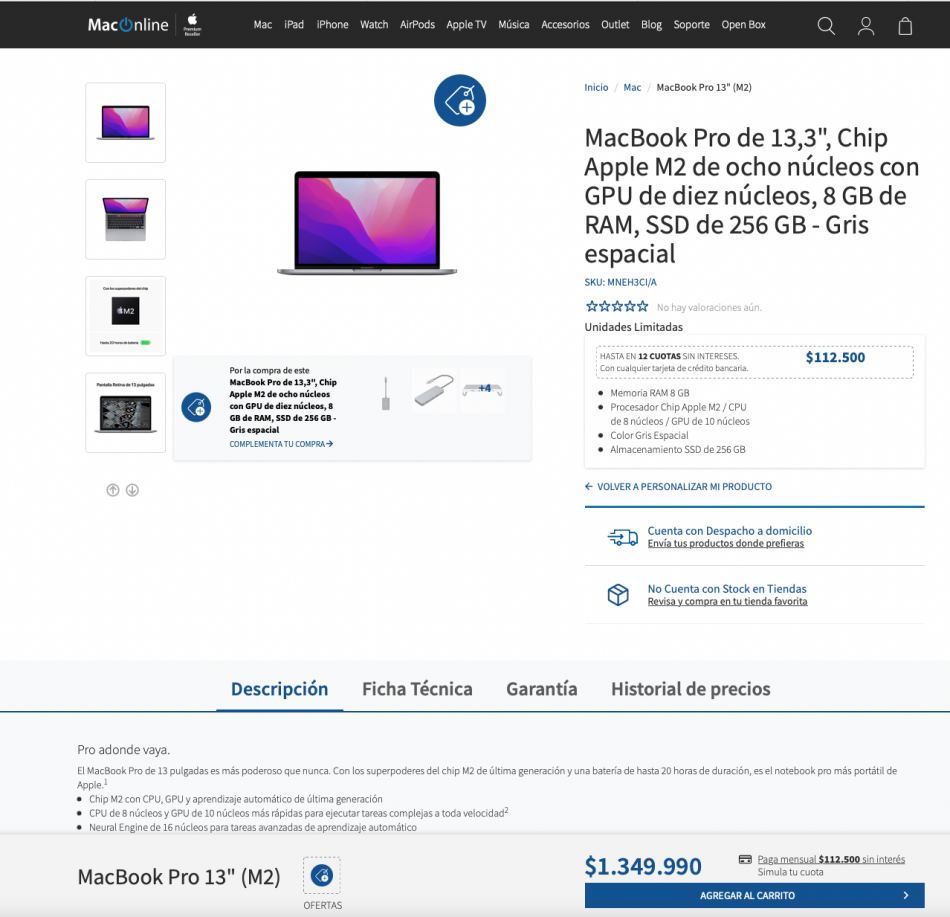950x917 pixels.
Task: Click the No hay valoraciones aún text
Action: click(709, 308)
